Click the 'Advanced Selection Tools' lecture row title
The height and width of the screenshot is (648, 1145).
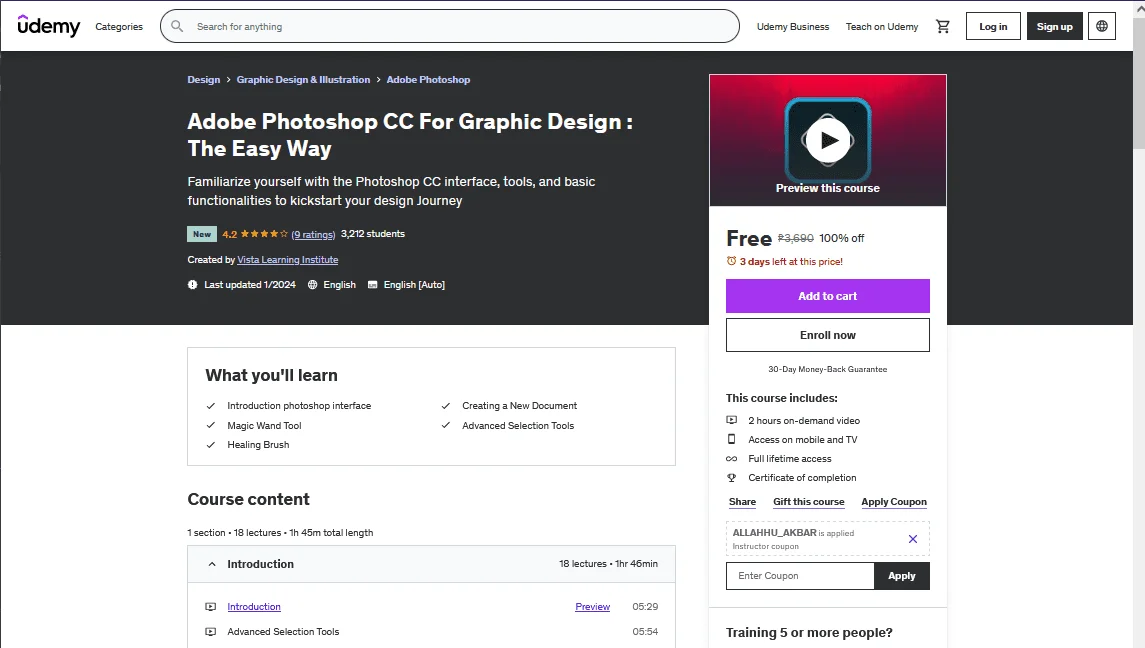pos(283,632)
